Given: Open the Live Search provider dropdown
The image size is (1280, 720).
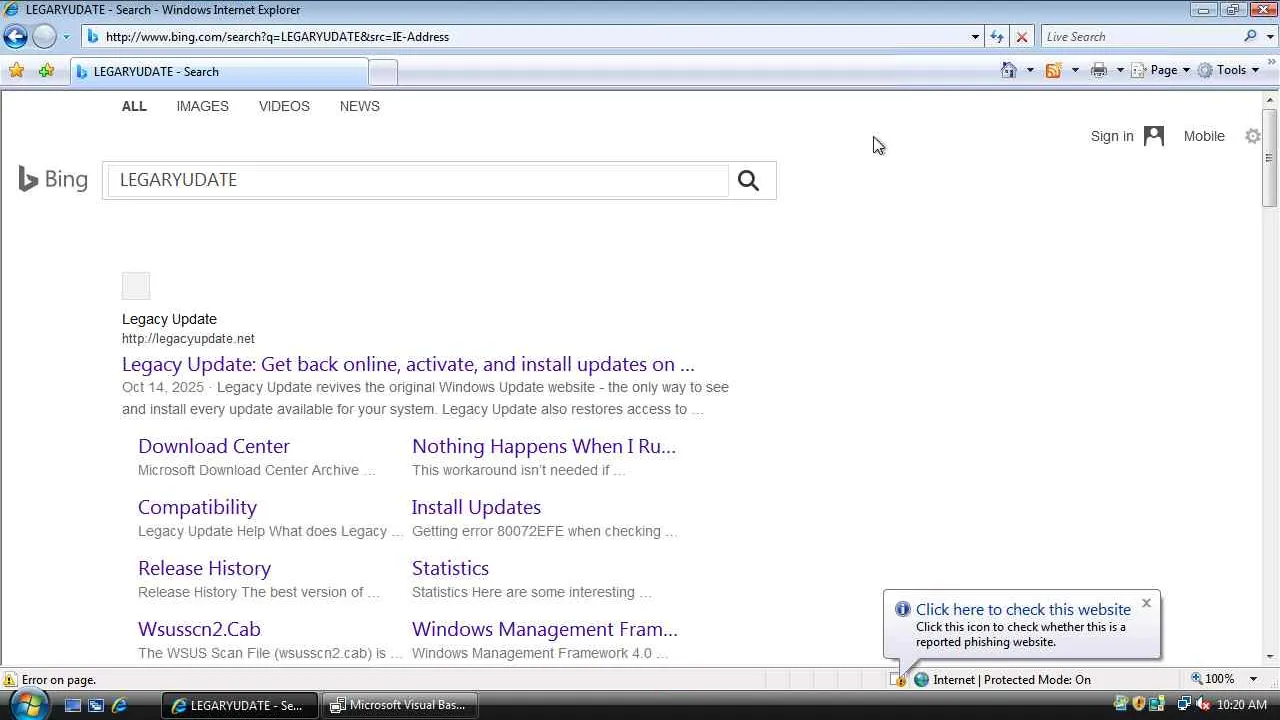Looking at the screenshot, I should point(1270,37).
